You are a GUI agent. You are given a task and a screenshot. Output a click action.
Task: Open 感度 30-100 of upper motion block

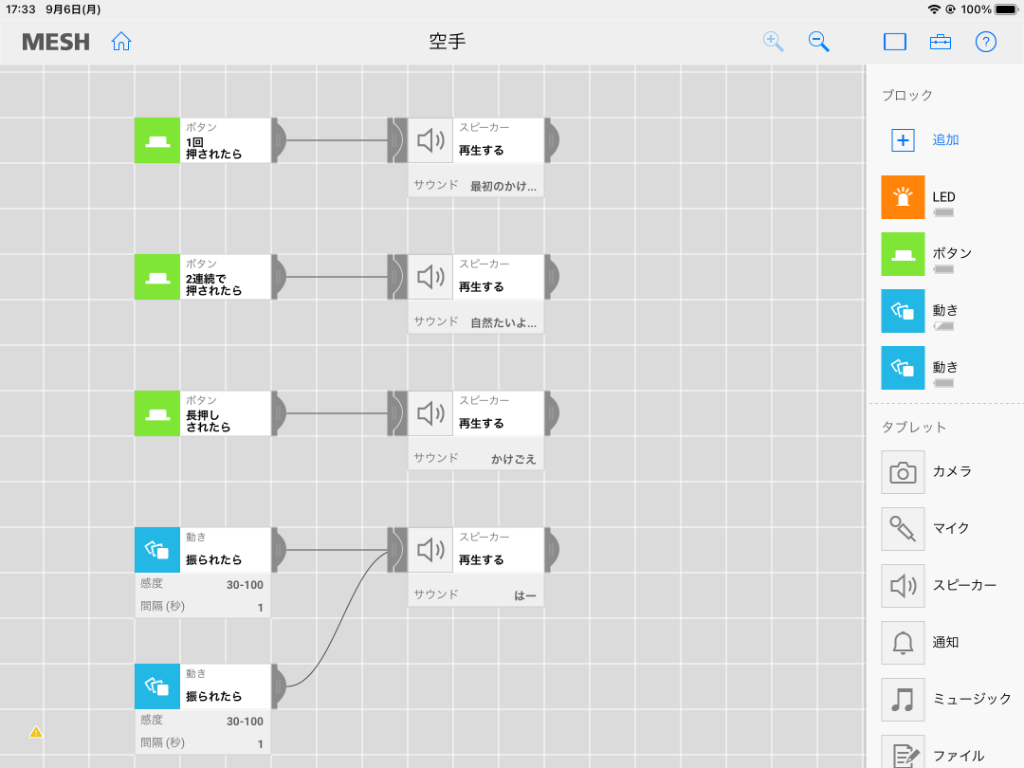point(202,584)
